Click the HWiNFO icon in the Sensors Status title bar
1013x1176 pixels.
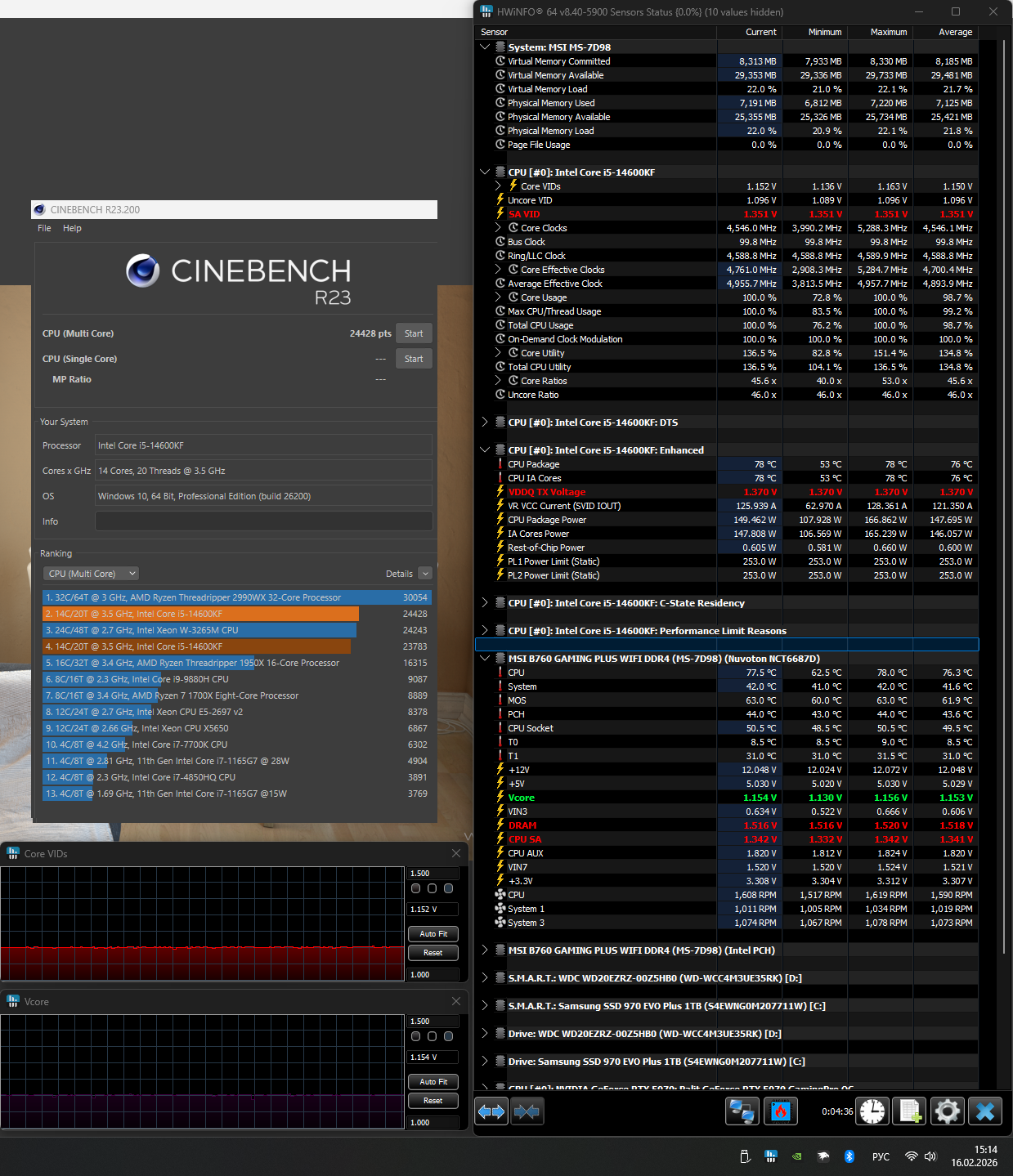tap(486, 11)
